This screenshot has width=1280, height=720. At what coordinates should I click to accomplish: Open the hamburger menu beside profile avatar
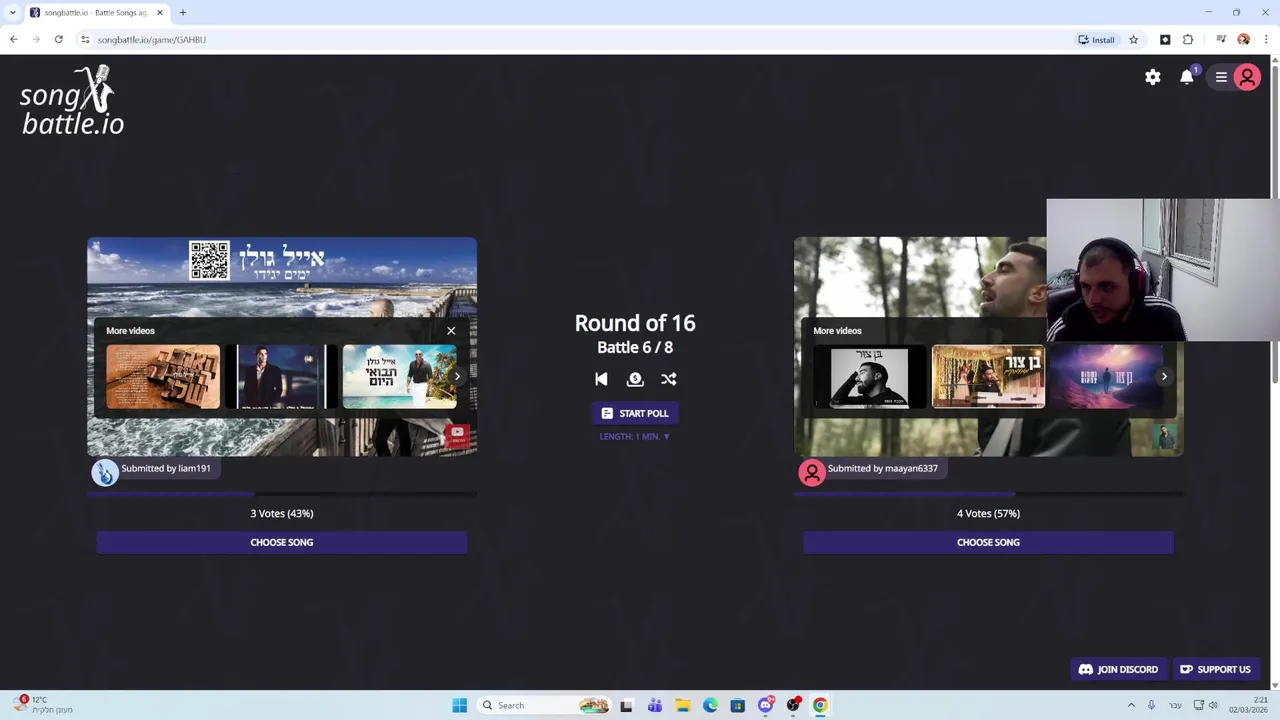pyautogui.click(x=1221, y=77)
